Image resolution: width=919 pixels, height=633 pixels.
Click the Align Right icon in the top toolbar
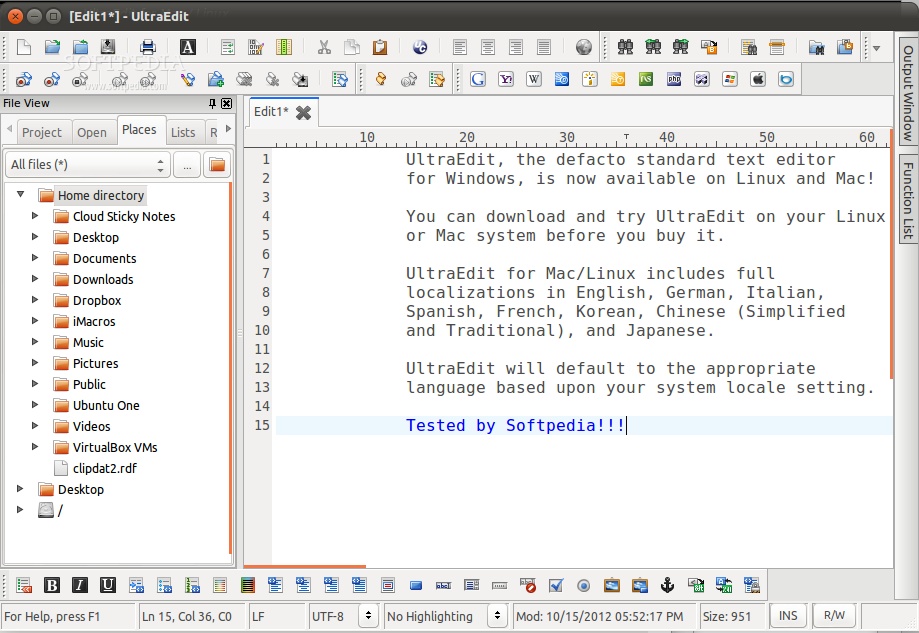click(516, 47)
